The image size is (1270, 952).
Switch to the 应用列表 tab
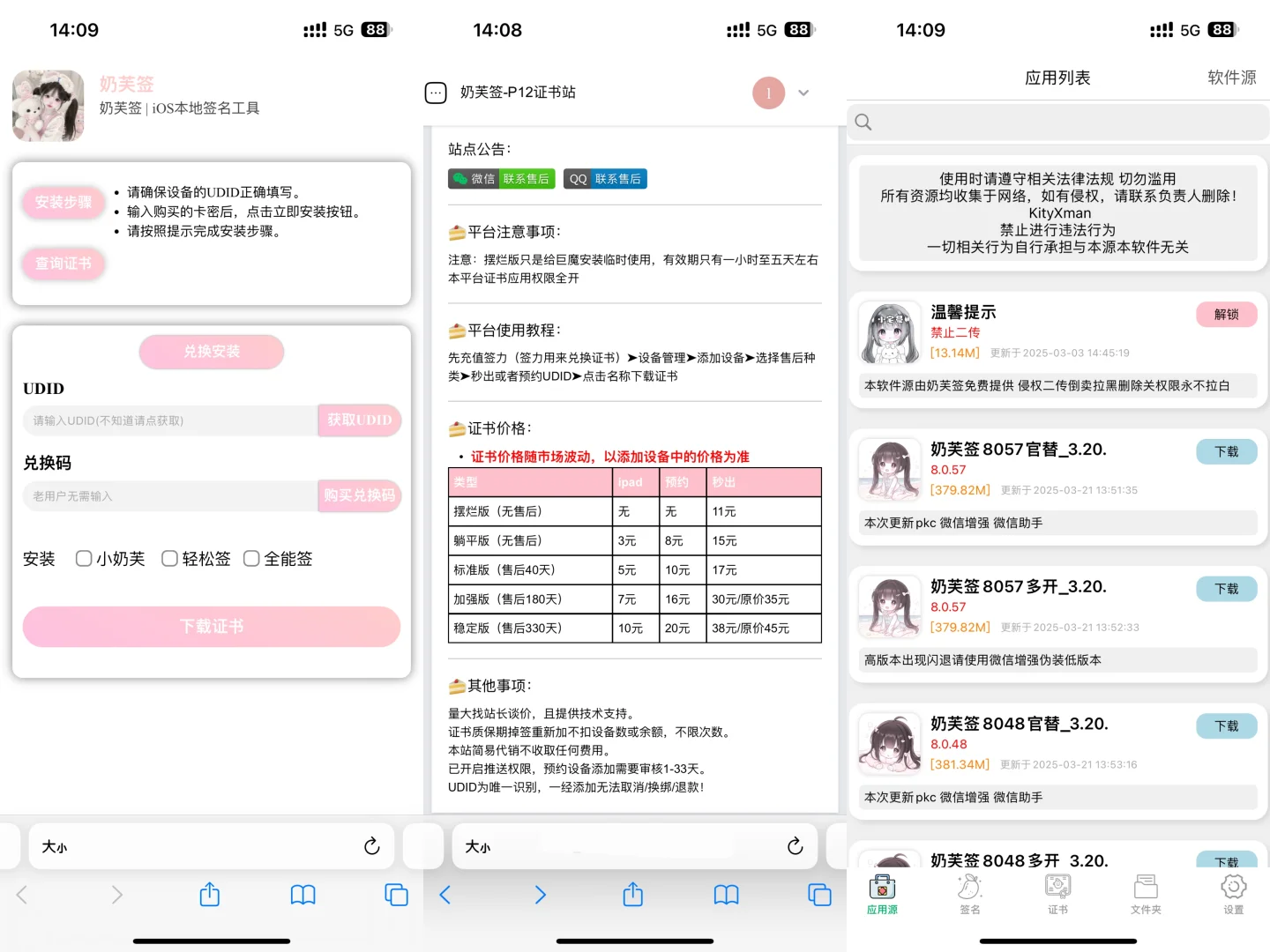(x=1057, y=77)
